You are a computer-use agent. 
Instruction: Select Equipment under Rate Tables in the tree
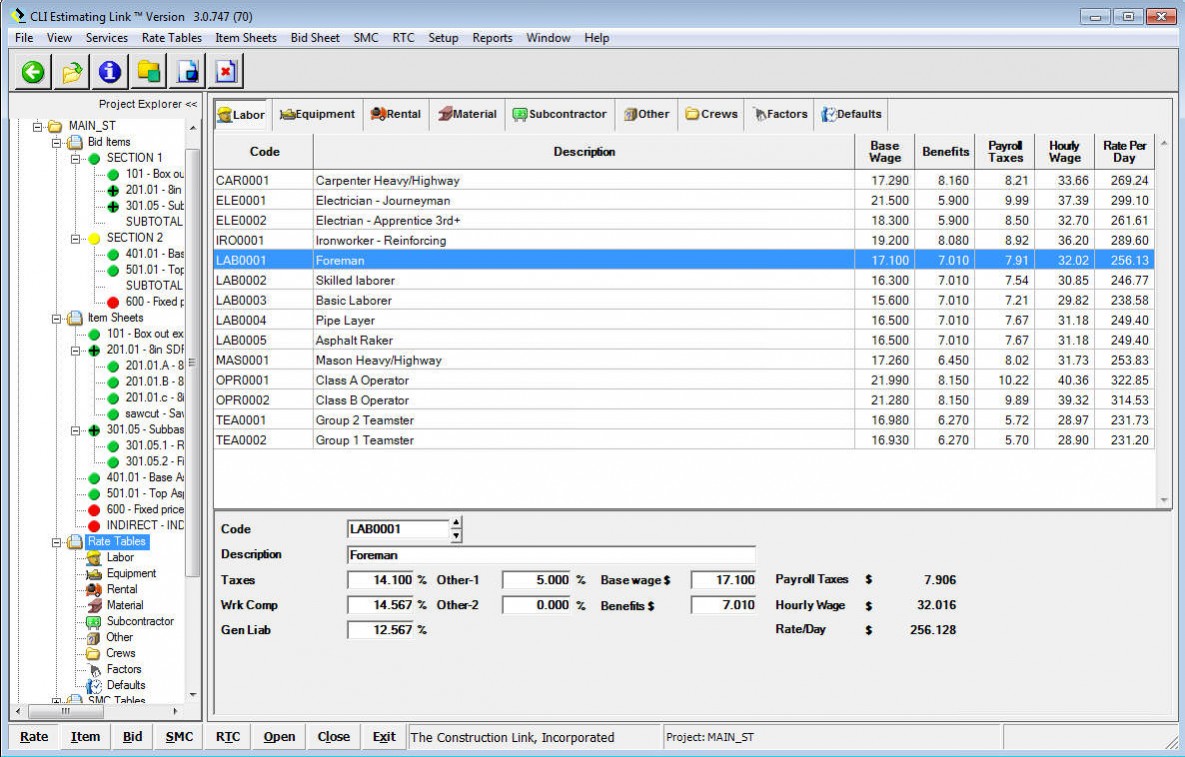131,573
